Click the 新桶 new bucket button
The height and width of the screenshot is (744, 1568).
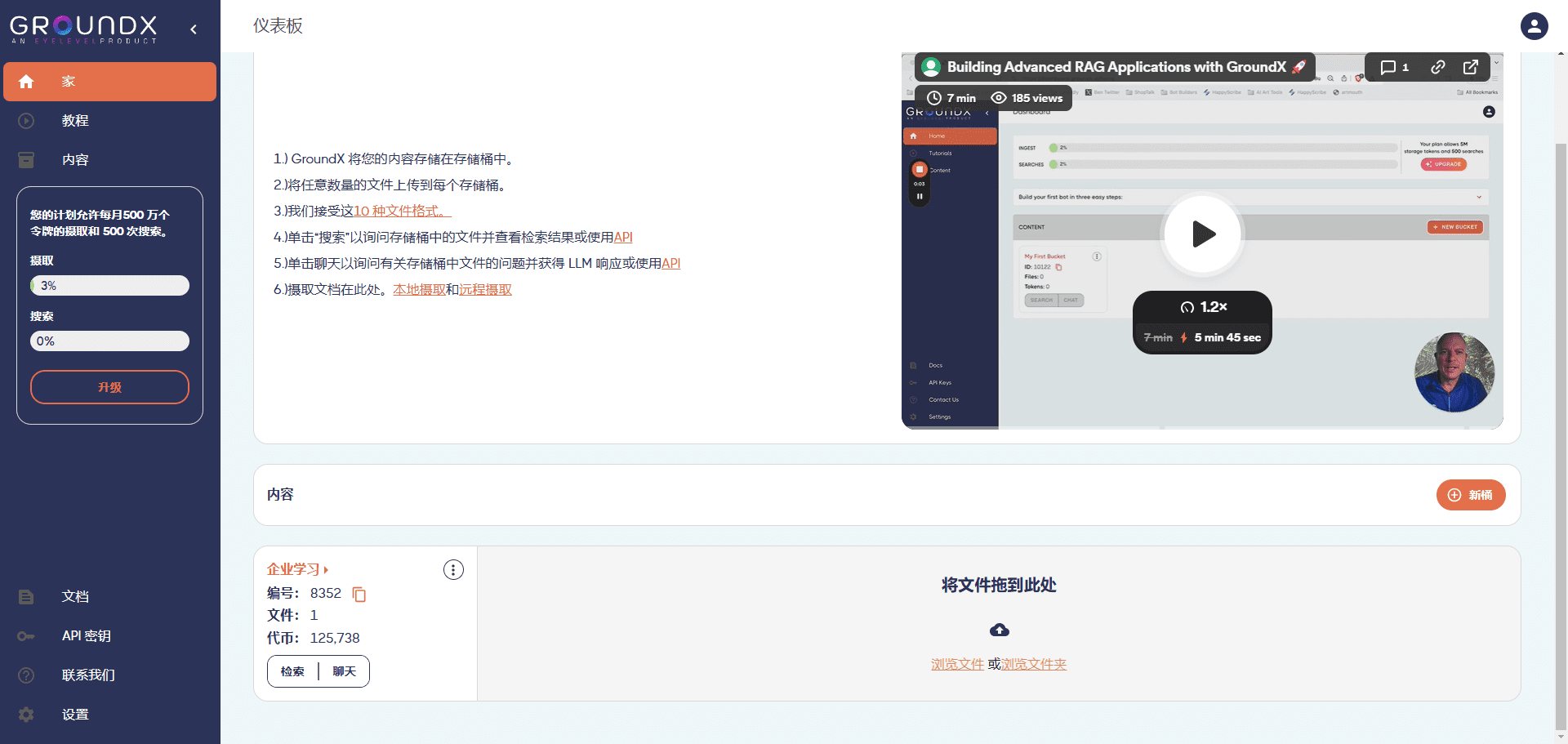(x=1471, y=495)
